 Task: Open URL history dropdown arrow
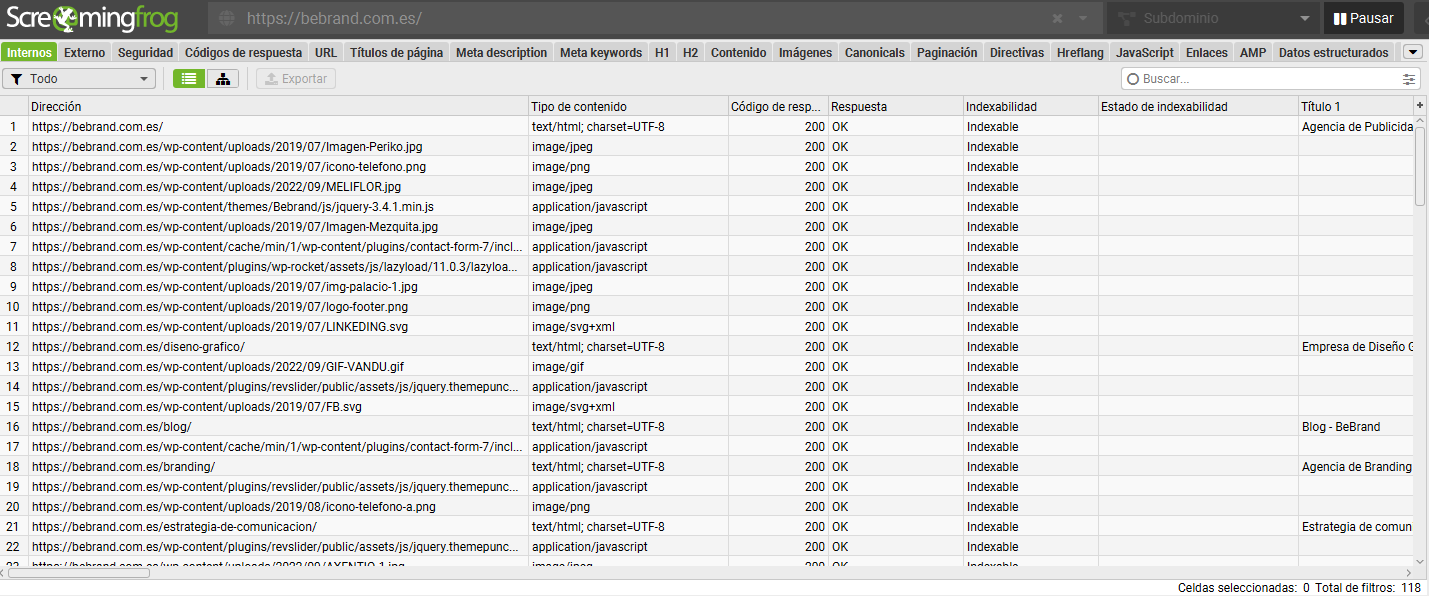tap(1083, 18)
